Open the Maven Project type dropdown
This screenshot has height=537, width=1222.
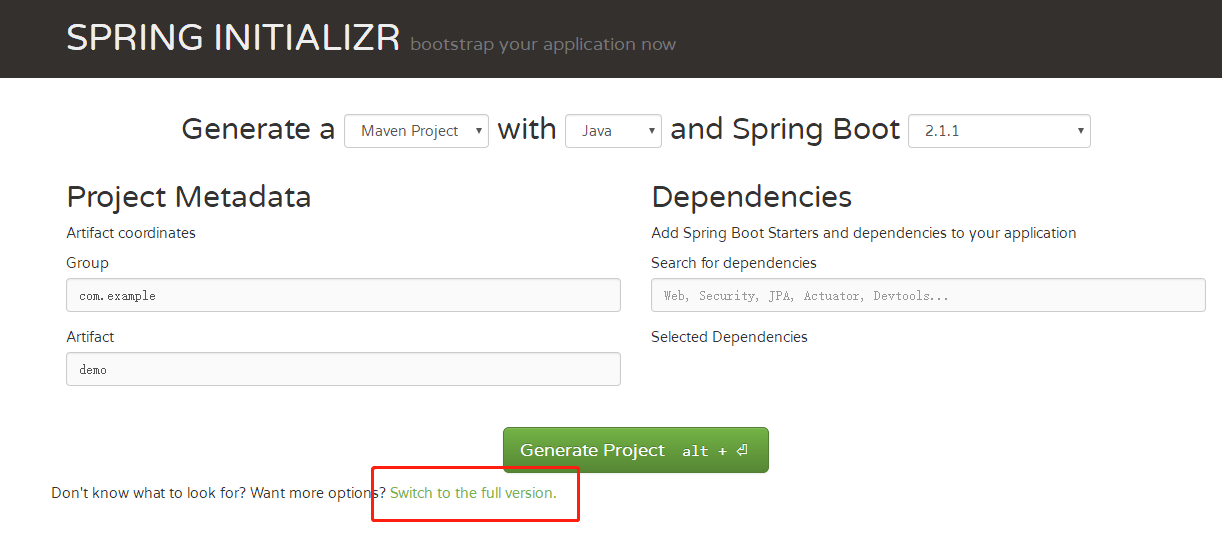point(416,131)
